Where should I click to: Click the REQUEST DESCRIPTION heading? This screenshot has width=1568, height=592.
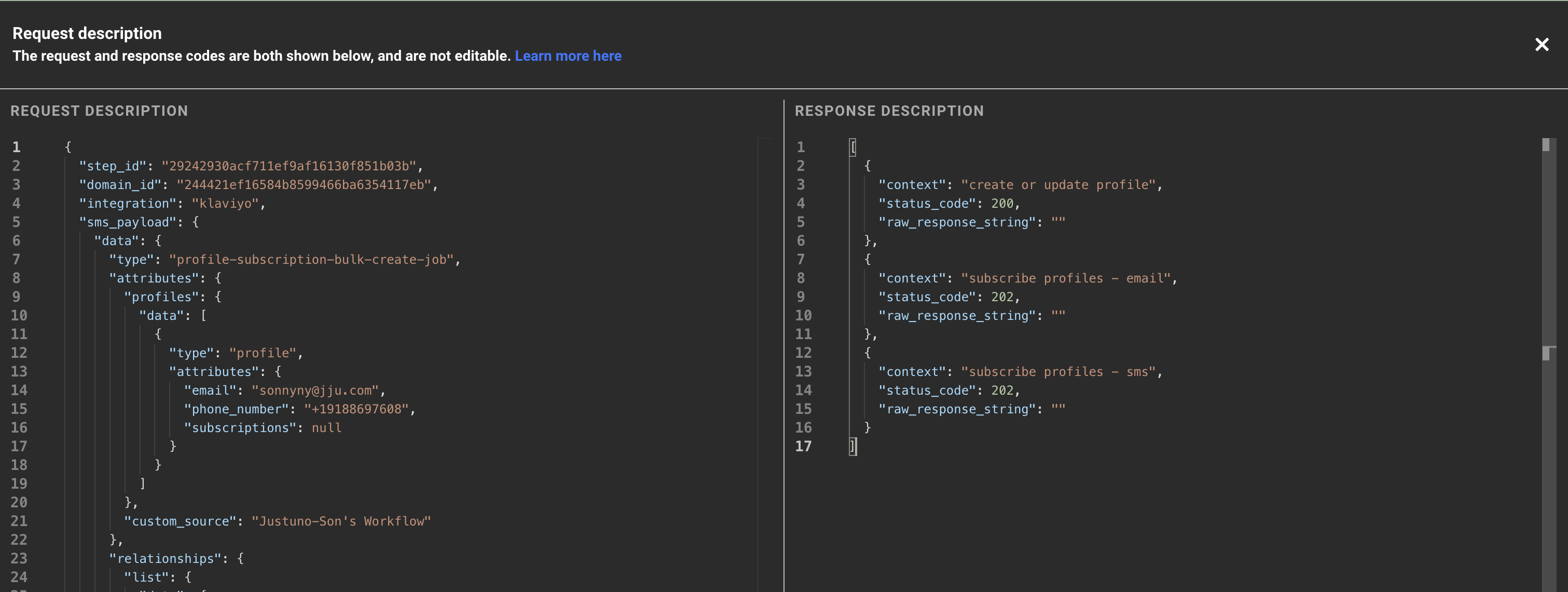pyautogui.click(x=99, y=111)
